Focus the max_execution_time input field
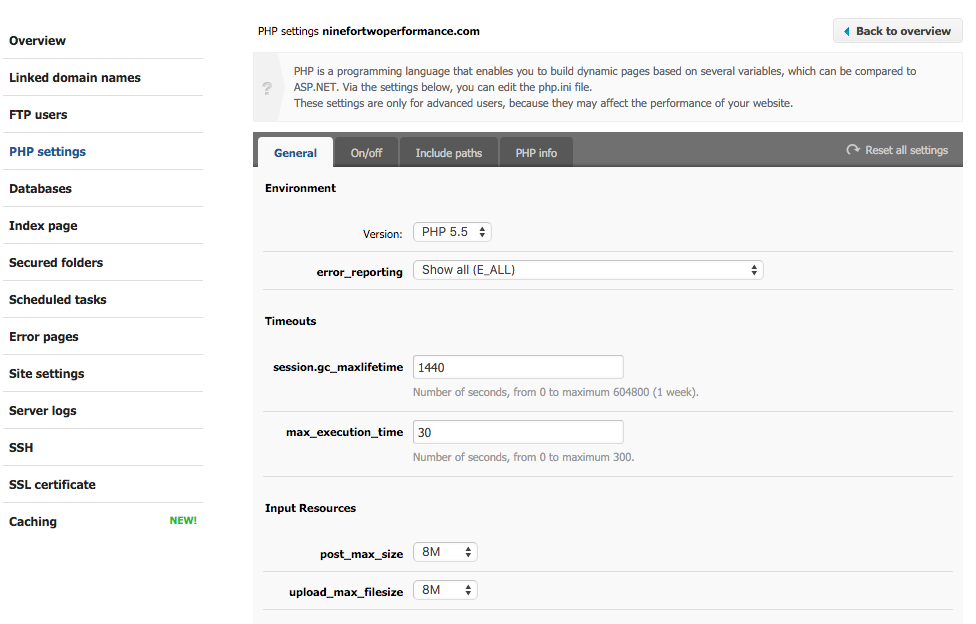Screen dimensions: 976x624 (x=518, y=432)
